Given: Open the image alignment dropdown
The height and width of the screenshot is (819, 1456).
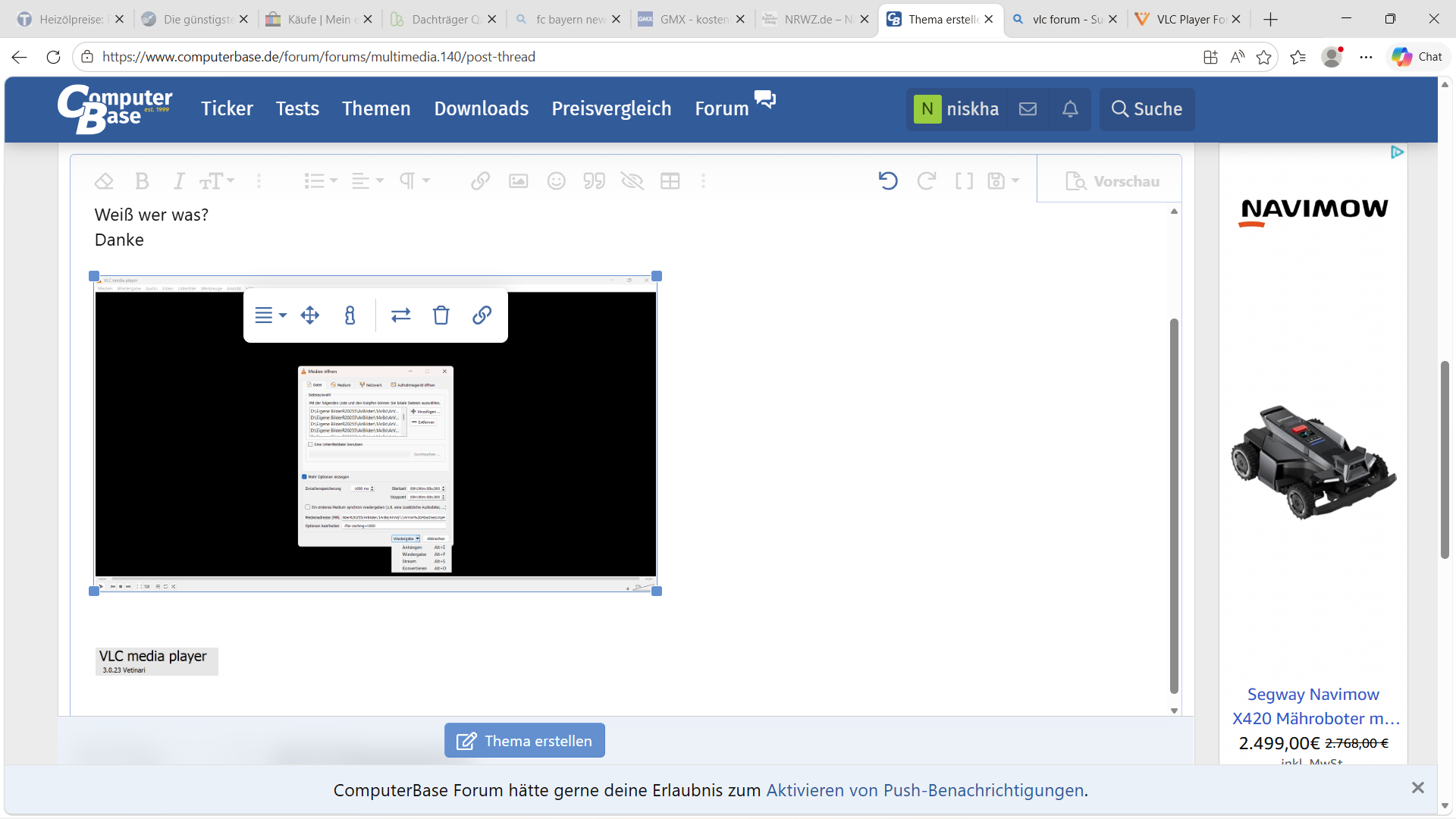Looking at the screenshot, I should 271,315.
